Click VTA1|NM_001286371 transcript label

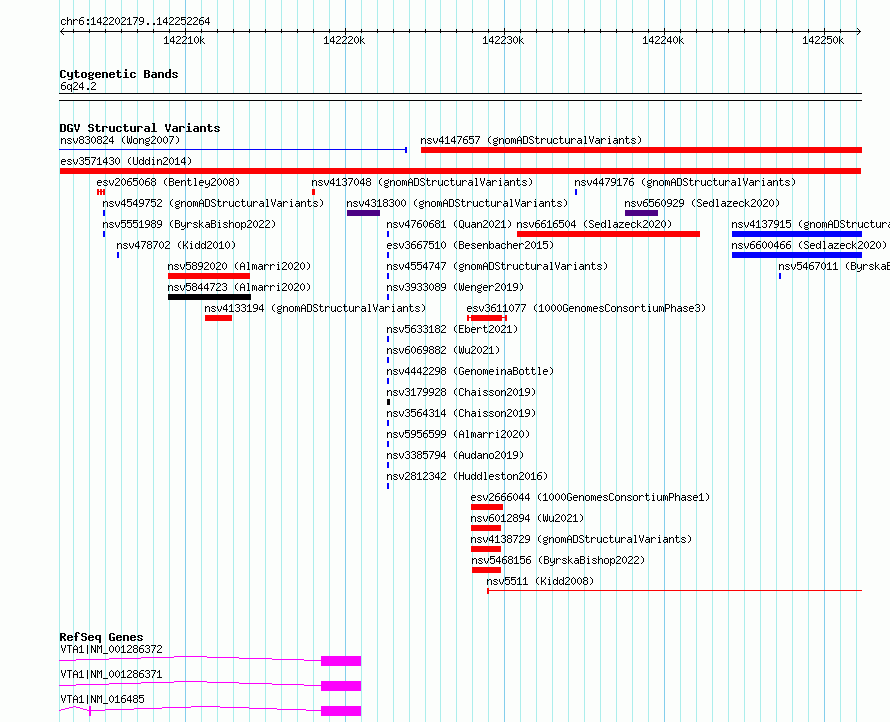pos(111,674)
